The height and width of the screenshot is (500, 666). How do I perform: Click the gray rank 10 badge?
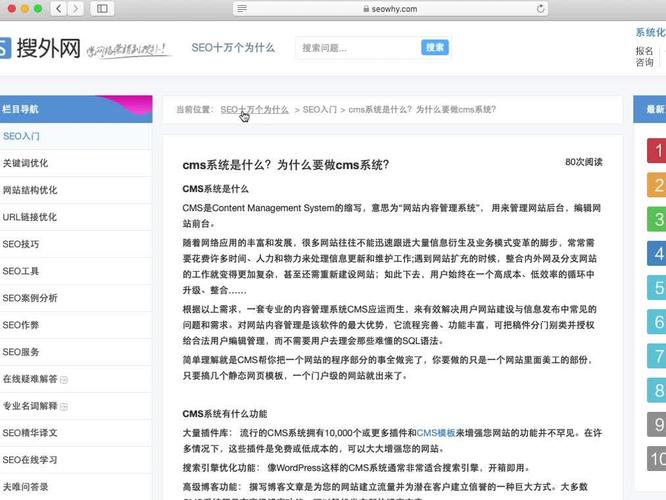click(657, 459)
